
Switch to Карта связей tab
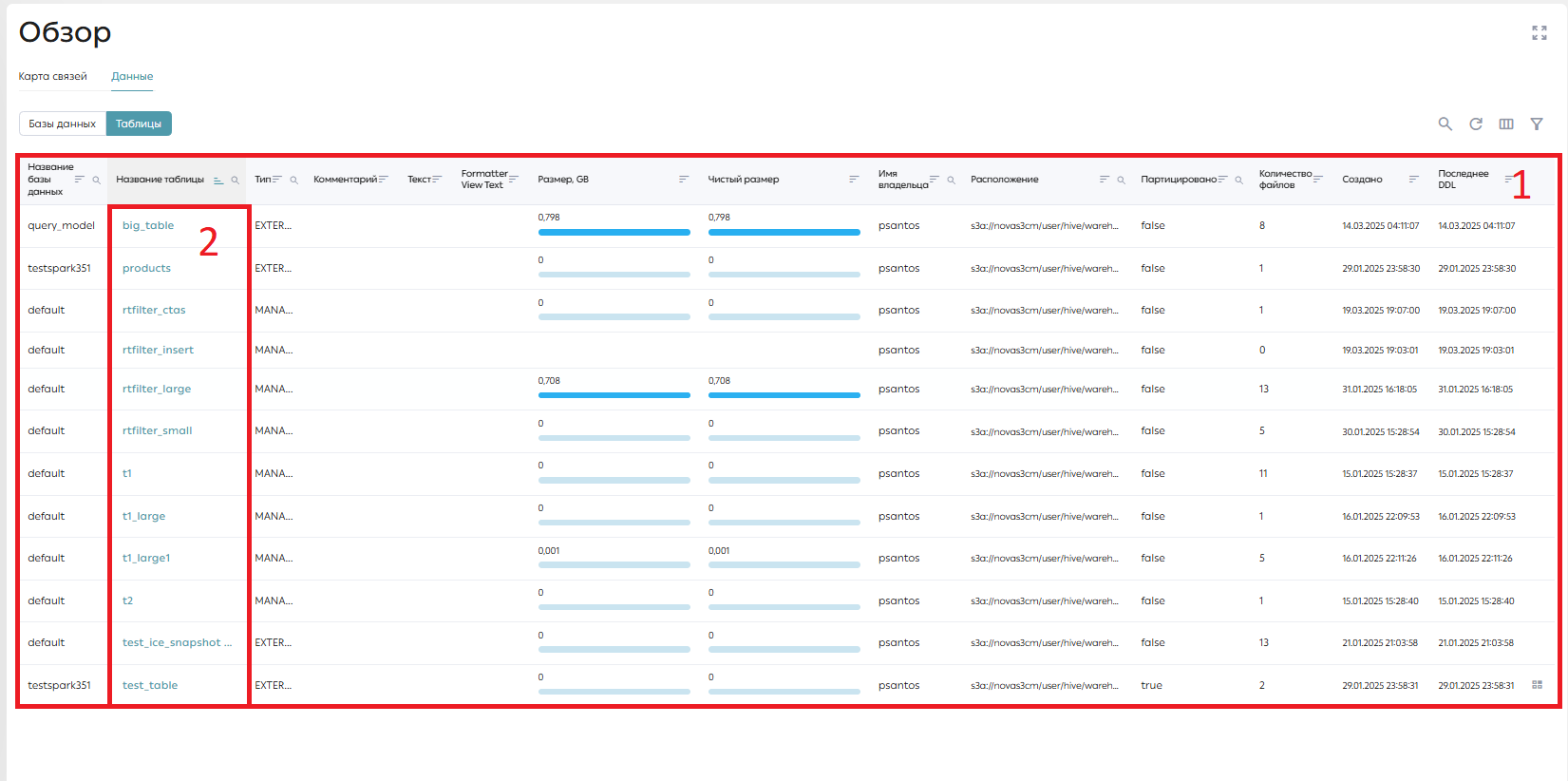[x=53, y=76]
